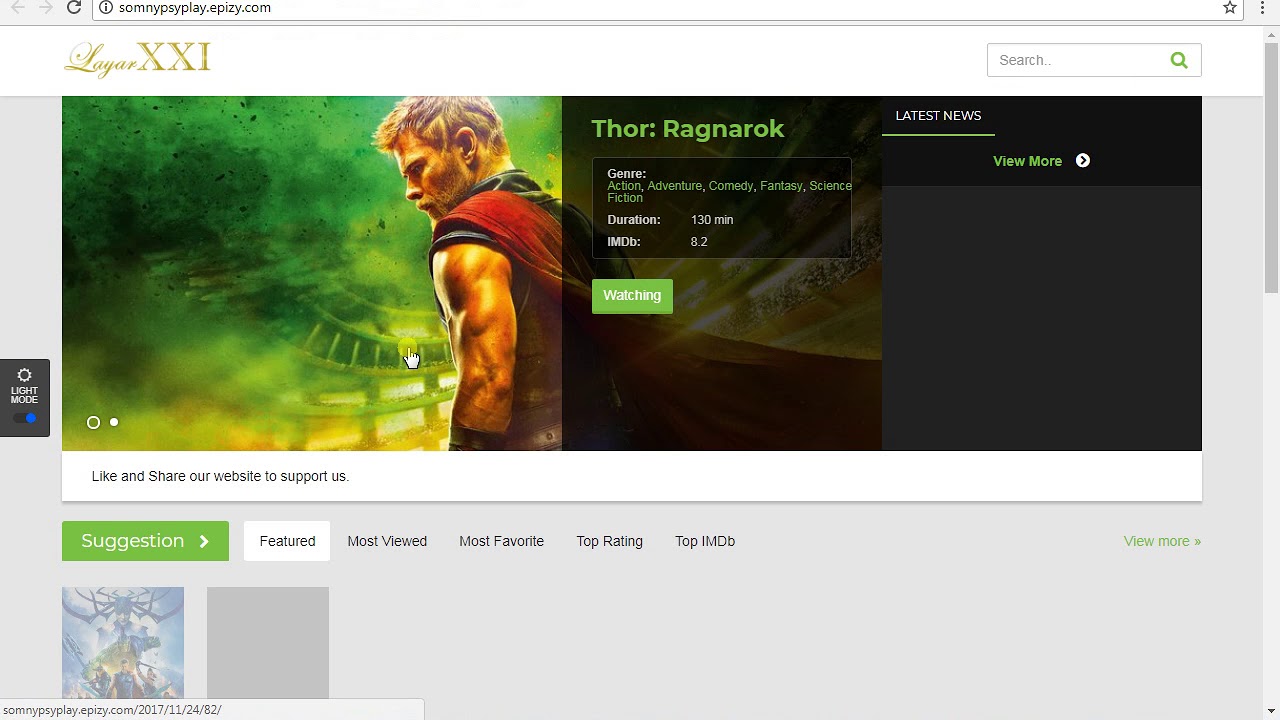
Task: Click the browser back arrow
Action: click(17, 8)
